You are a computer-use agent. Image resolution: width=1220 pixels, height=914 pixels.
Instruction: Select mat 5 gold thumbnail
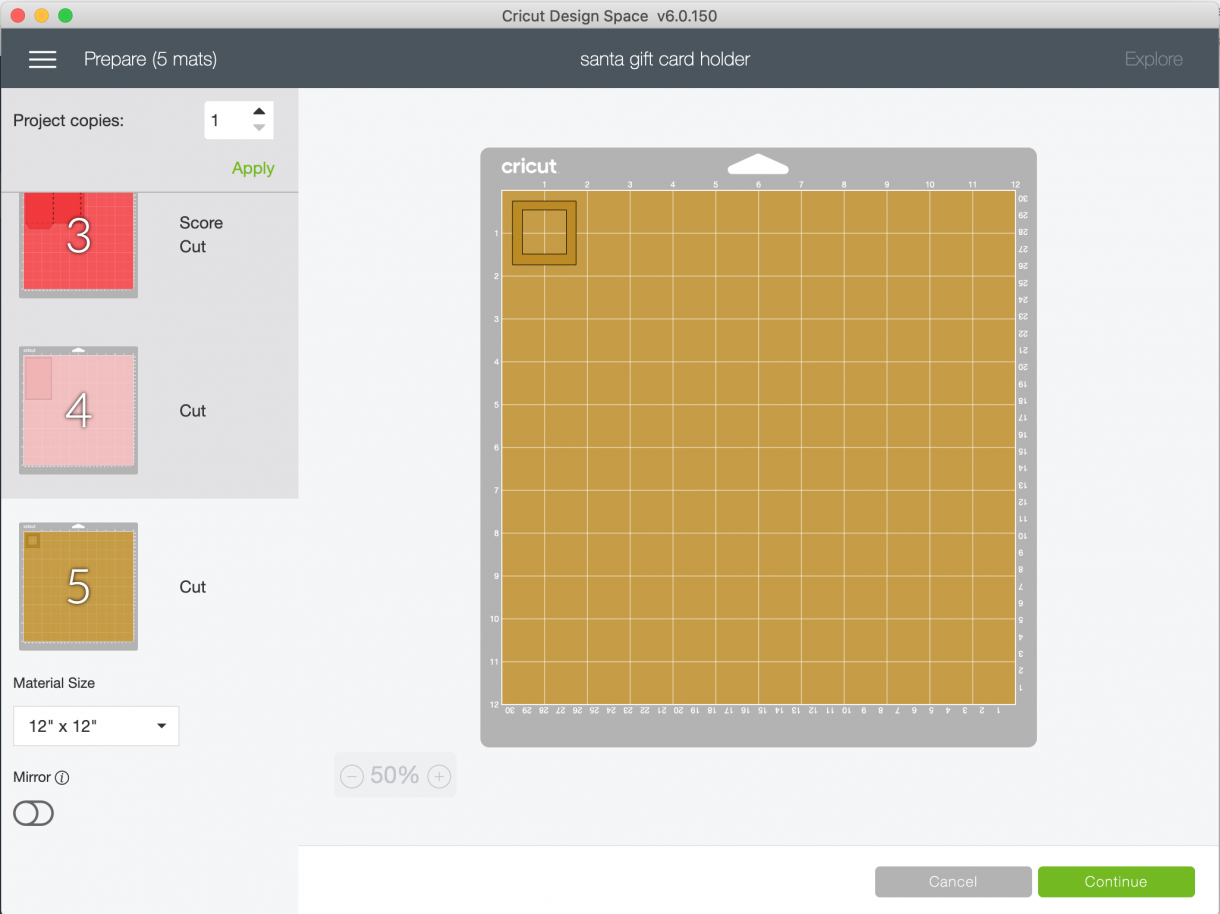point(78,586)
